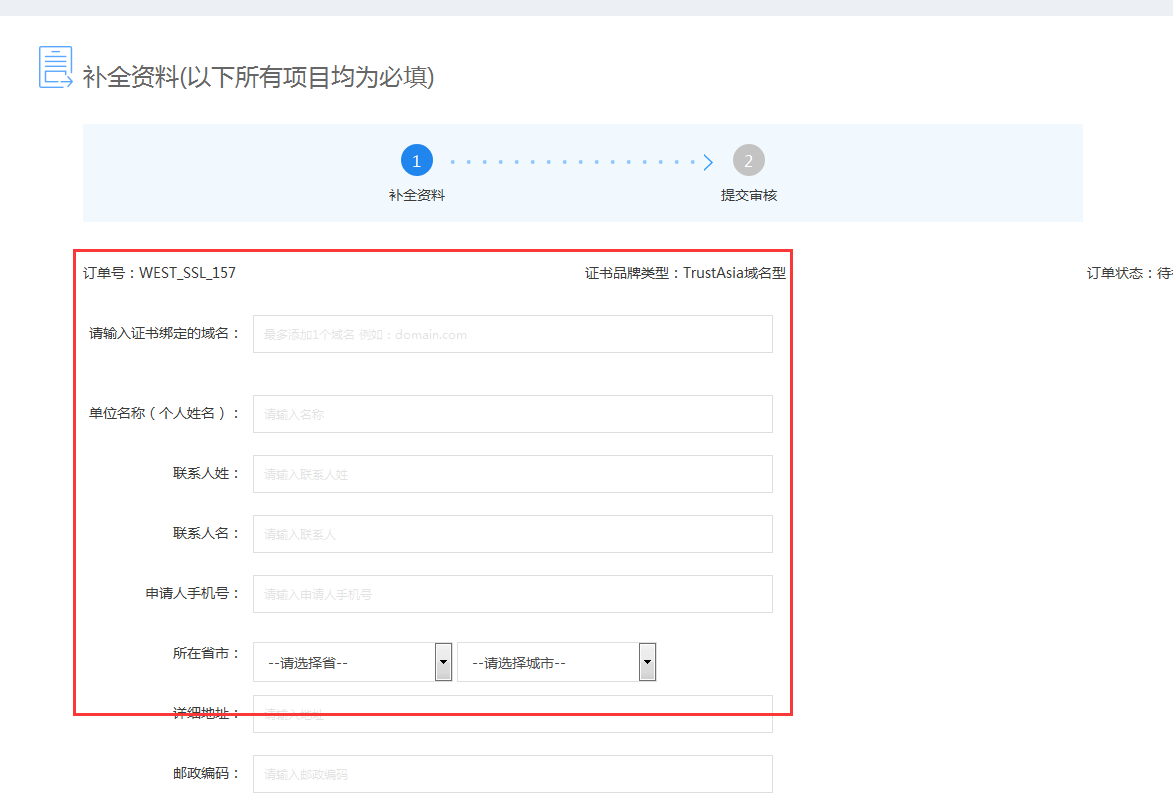This screenshot has height=808, width=1173.
Task: Open the --请选择城市-- city dropdown
Action: tap(548, 661)
